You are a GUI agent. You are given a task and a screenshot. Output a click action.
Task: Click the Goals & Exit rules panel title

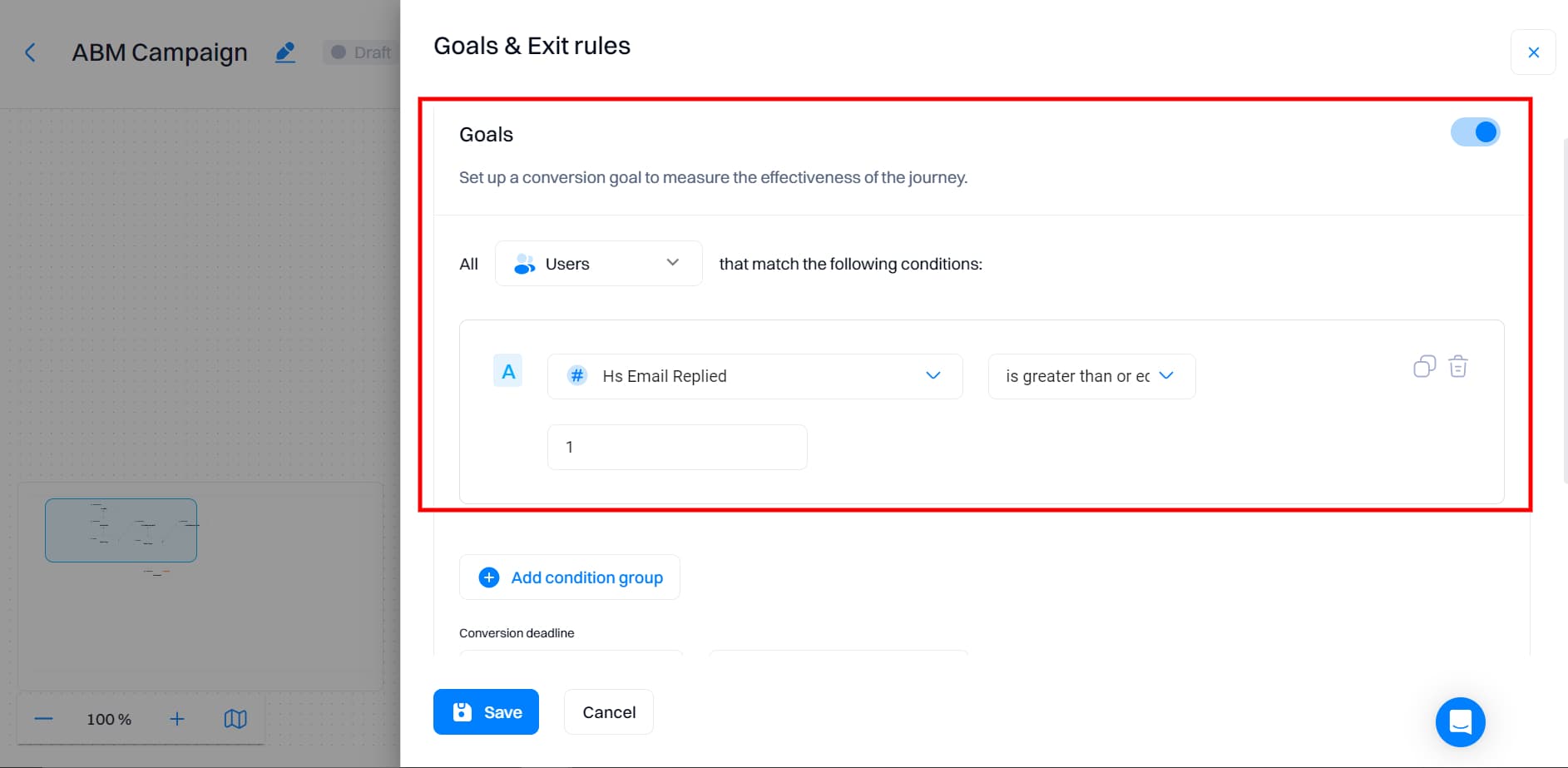click(x=531, y=46)
